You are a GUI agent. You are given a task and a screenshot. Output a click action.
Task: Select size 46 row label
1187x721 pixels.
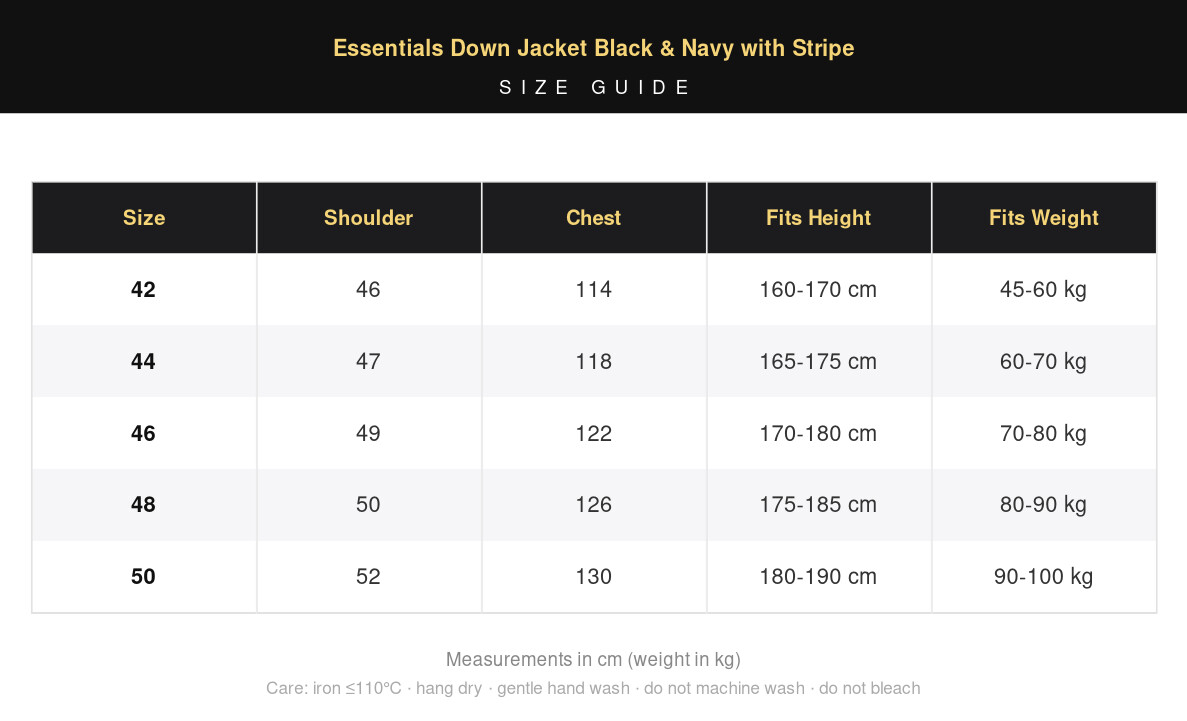click(144, 433)
